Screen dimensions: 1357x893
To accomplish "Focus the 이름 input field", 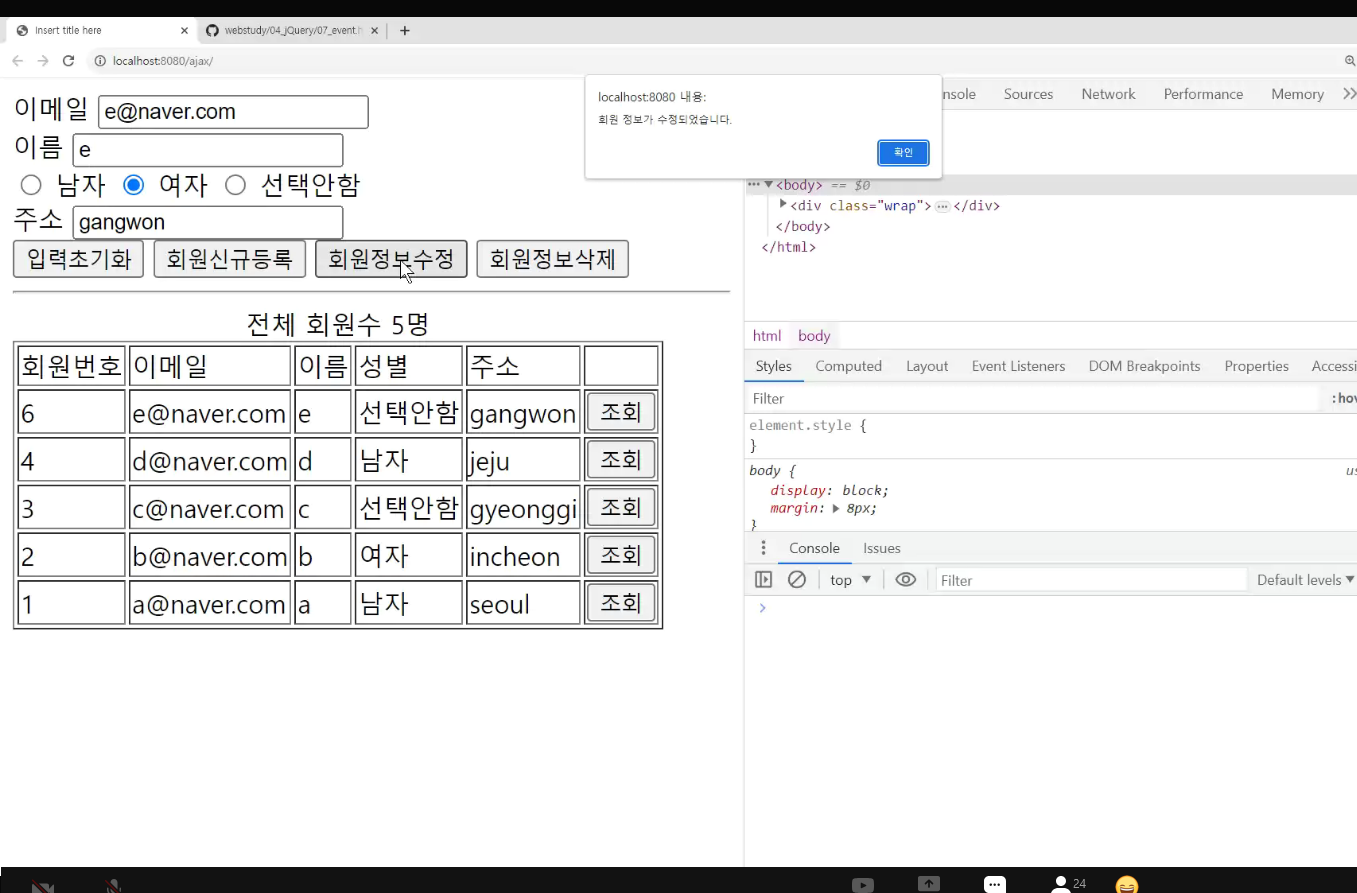I will point(208,150).
